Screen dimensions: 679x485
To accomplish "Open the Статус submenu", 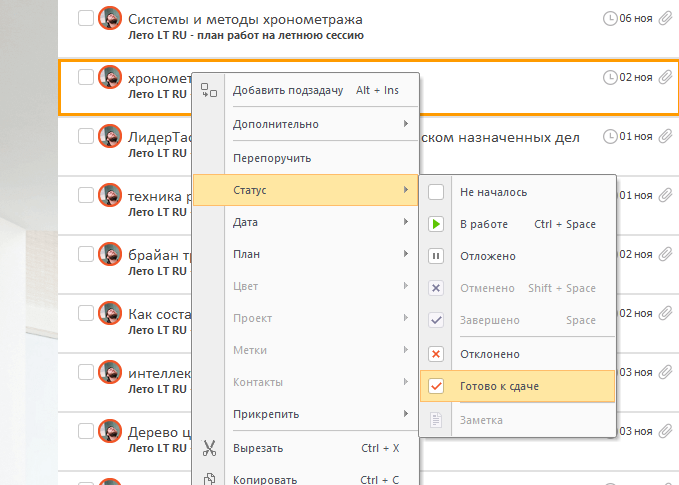I will pyautogui.click(x=306, y=190).
